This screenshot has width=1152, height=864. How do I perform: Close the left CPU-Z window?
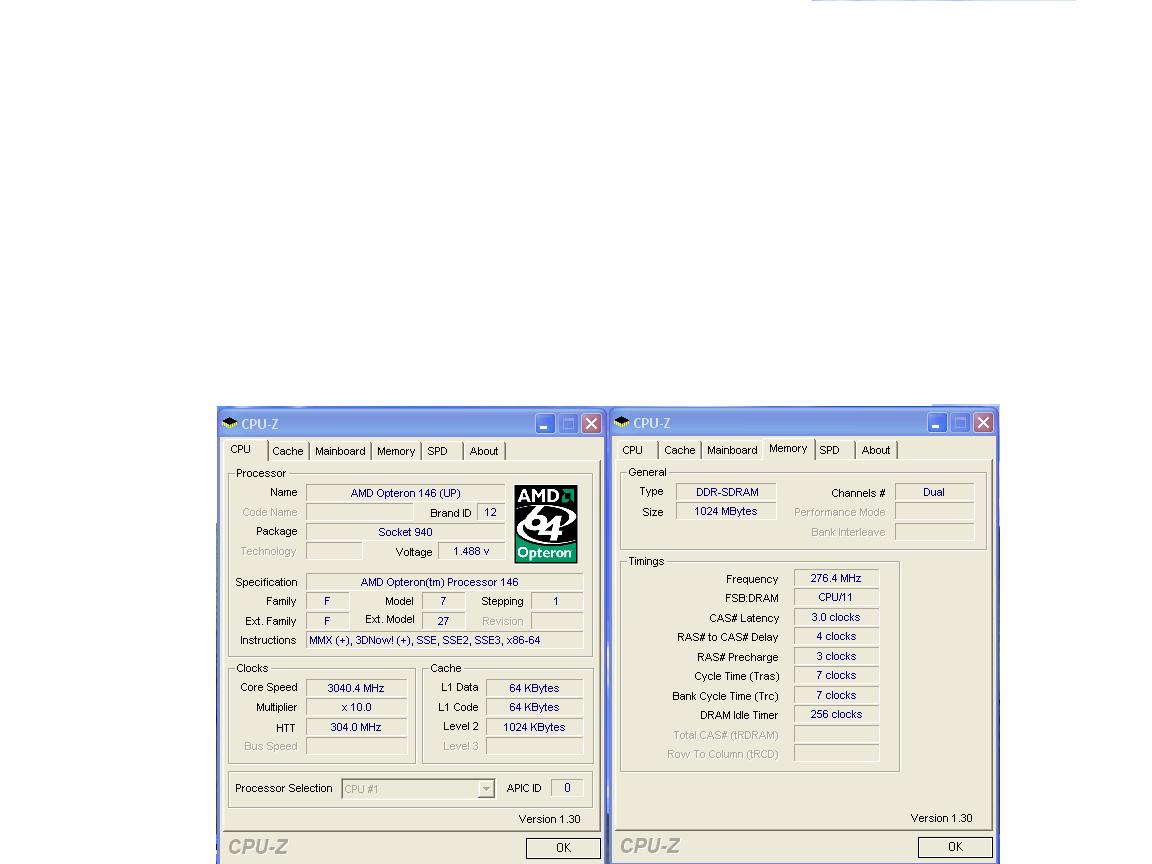pyautogui.click(x=591, y=424)
